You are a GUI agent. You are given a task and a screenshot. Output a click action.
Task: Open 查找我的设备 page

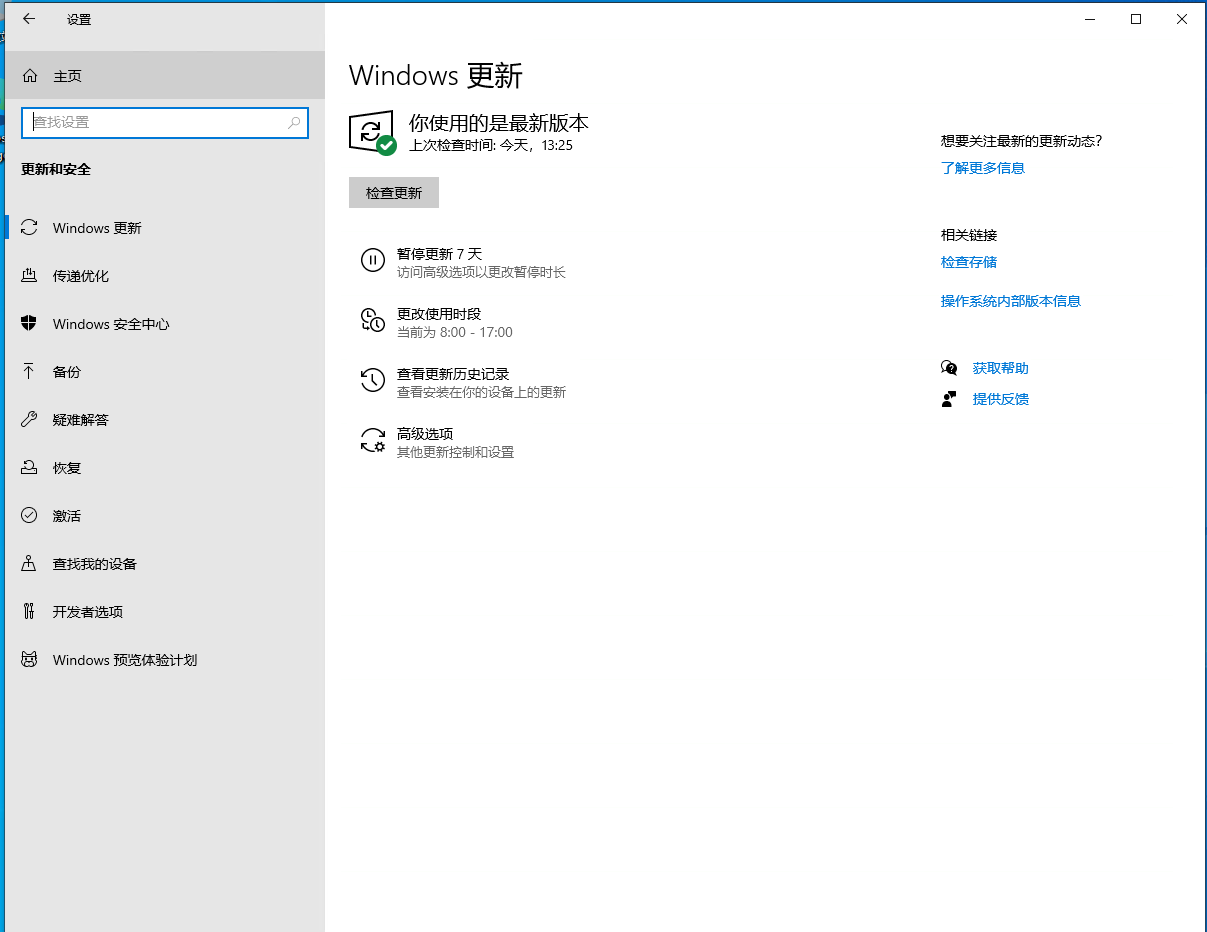pyautogui.click(x=165, y=564)
